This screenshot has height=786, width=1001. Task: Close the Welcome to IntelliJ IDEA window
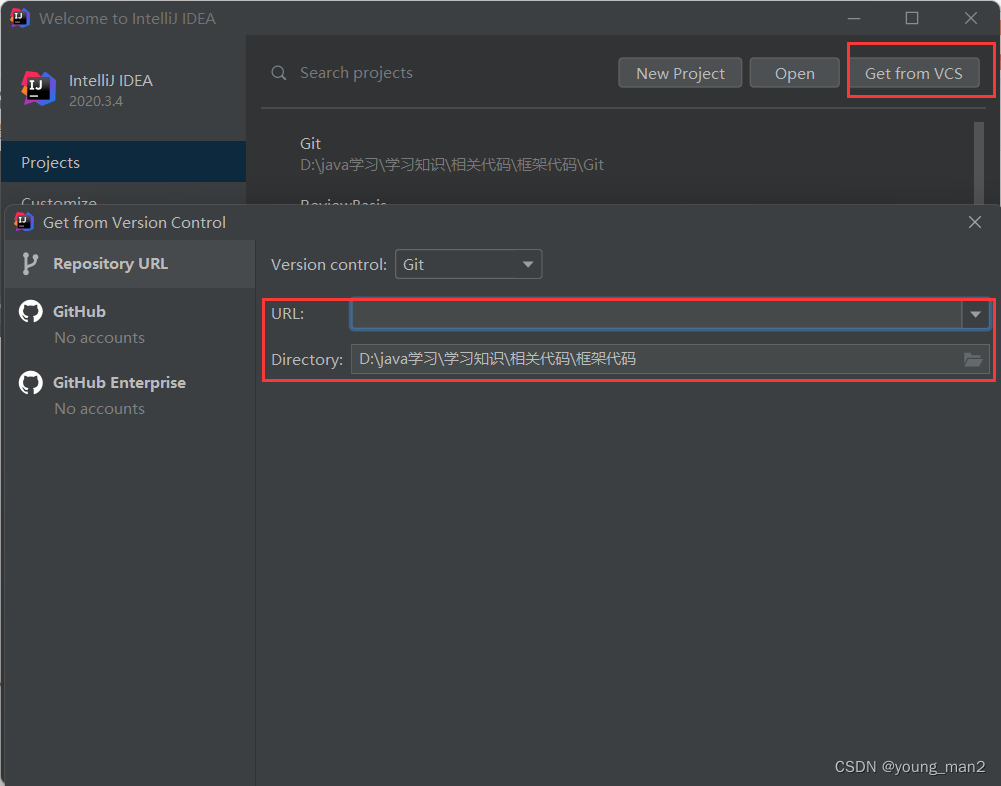(971, 18)
